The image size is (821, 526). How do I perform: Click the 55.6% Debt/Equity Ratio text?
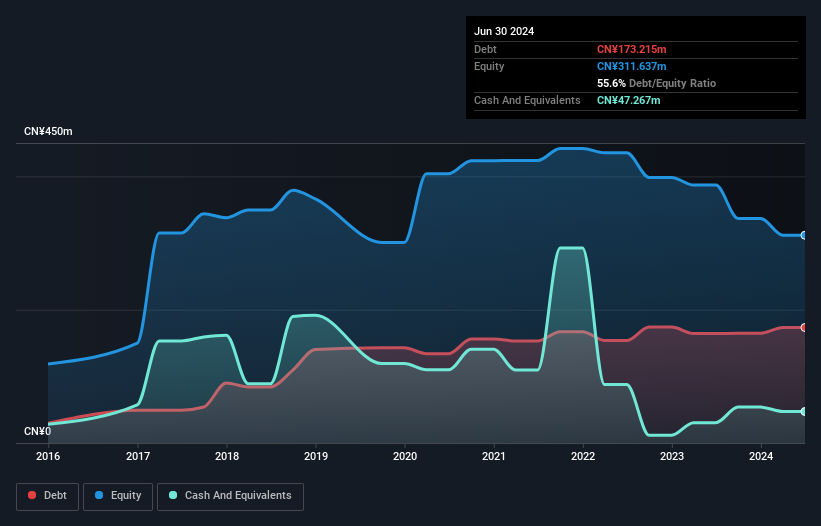tap(656, 83)
